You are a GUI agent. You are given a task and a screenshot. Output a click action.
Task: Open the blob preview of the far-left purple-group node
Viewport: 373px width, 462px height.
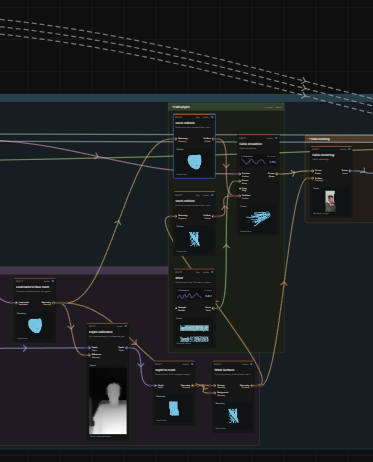[x=35, y=326]
